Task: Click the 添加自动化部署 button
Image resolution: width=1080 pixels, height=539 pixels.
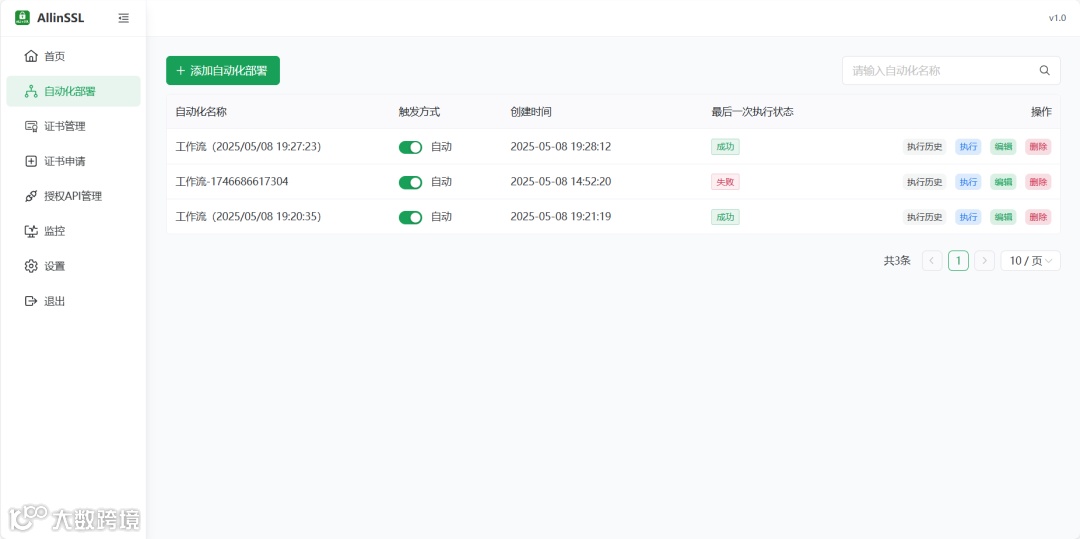Action: (x=222, y=70)
